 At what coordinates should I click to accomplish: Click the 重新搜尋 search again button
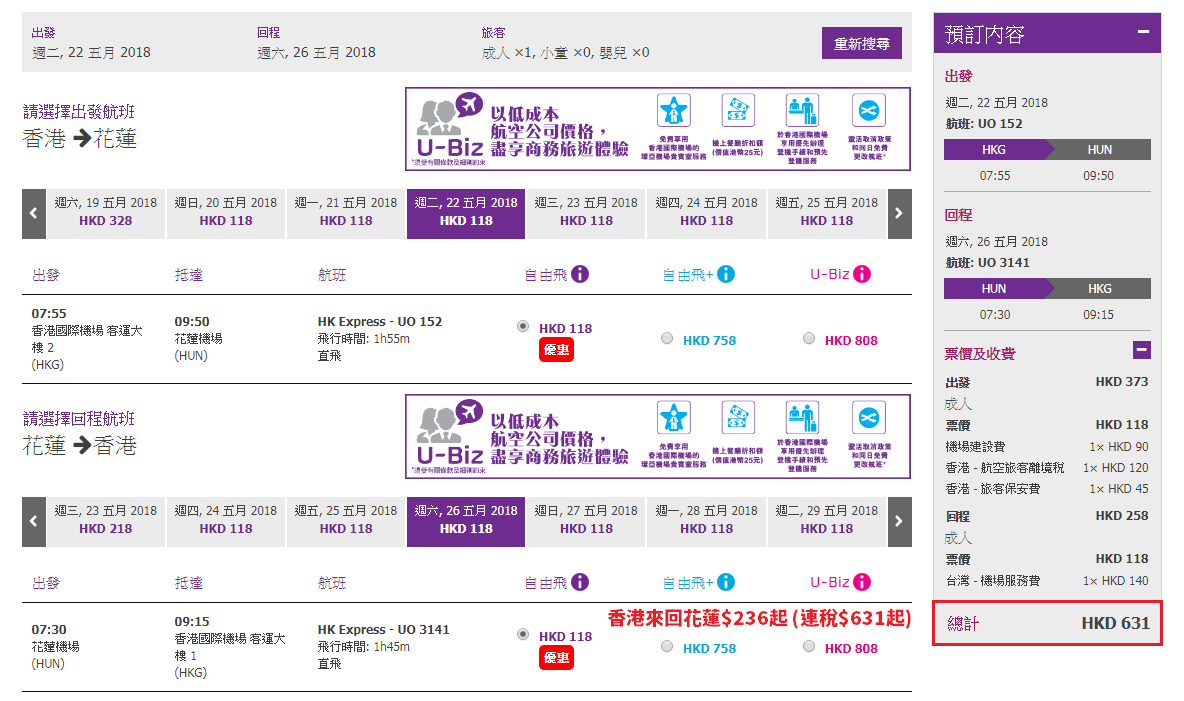[x=862, y=44]
